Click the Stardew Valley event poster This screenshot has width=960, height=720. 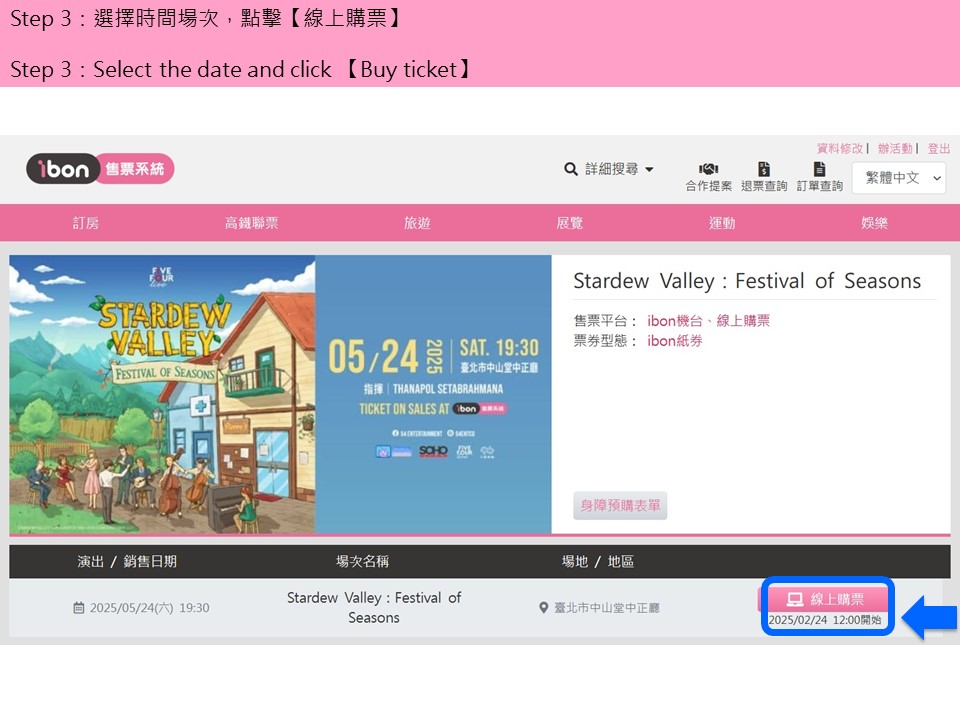click(x=280, y=394)
